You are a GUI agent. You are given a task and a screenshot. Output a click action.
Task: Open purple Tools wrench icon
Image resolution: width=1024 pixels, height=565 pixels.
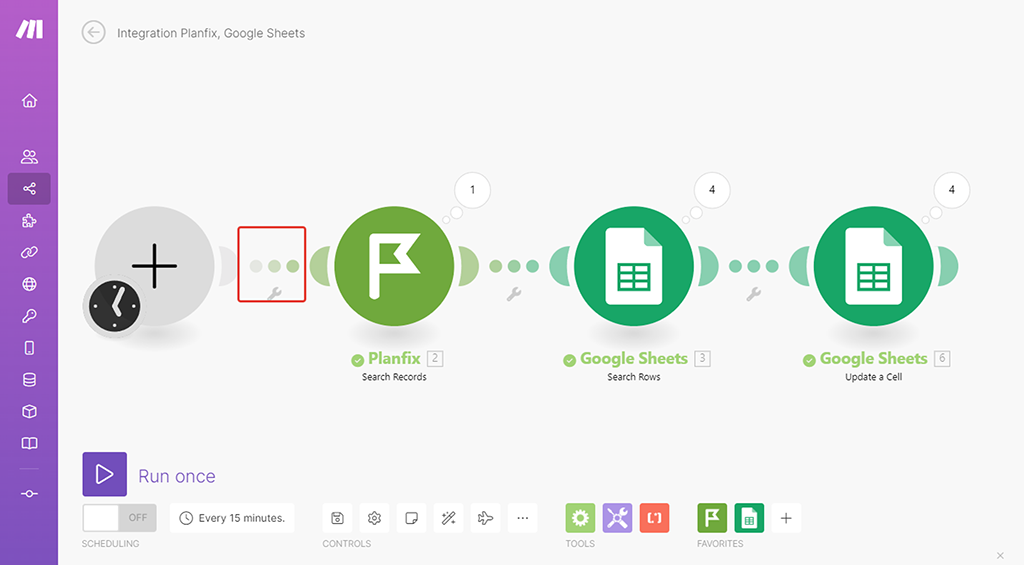617,518
